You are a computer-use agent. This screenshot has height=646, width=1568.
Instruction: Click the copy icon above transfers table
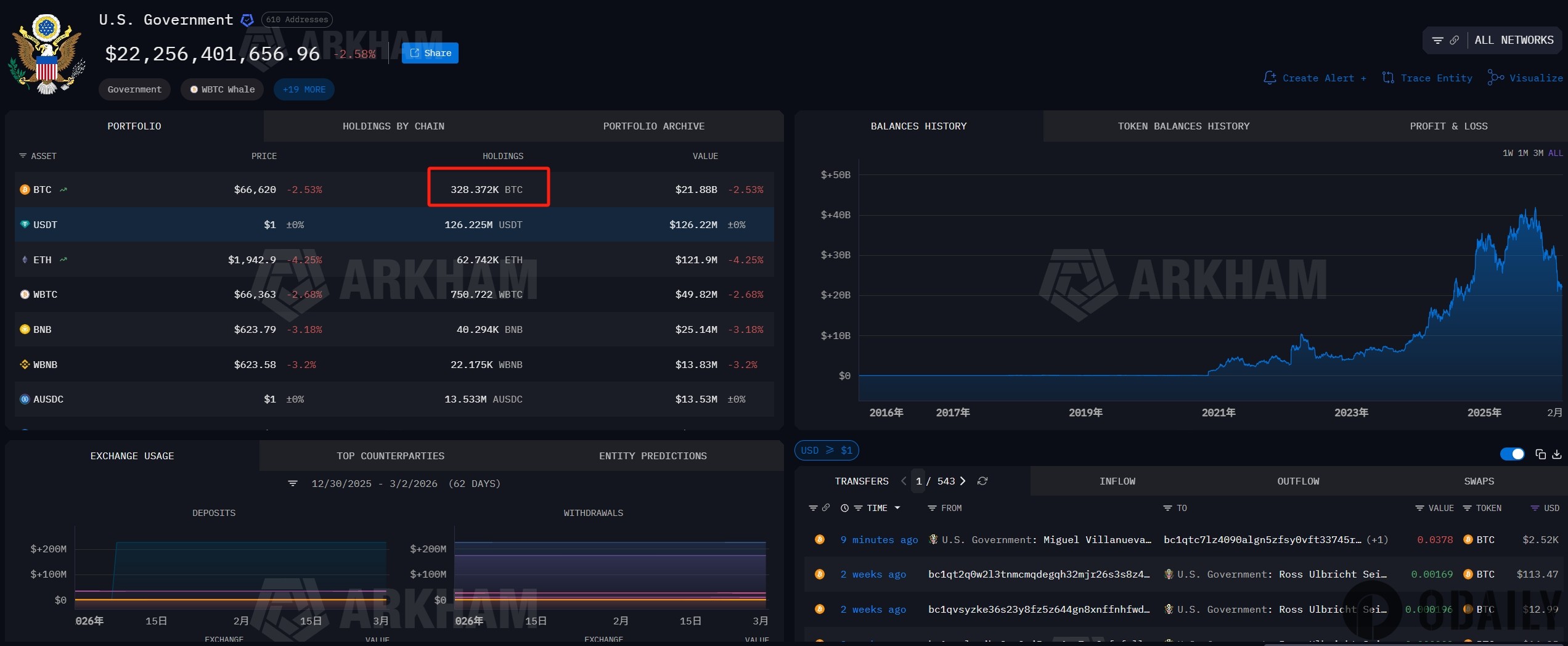pos(1540,454)
